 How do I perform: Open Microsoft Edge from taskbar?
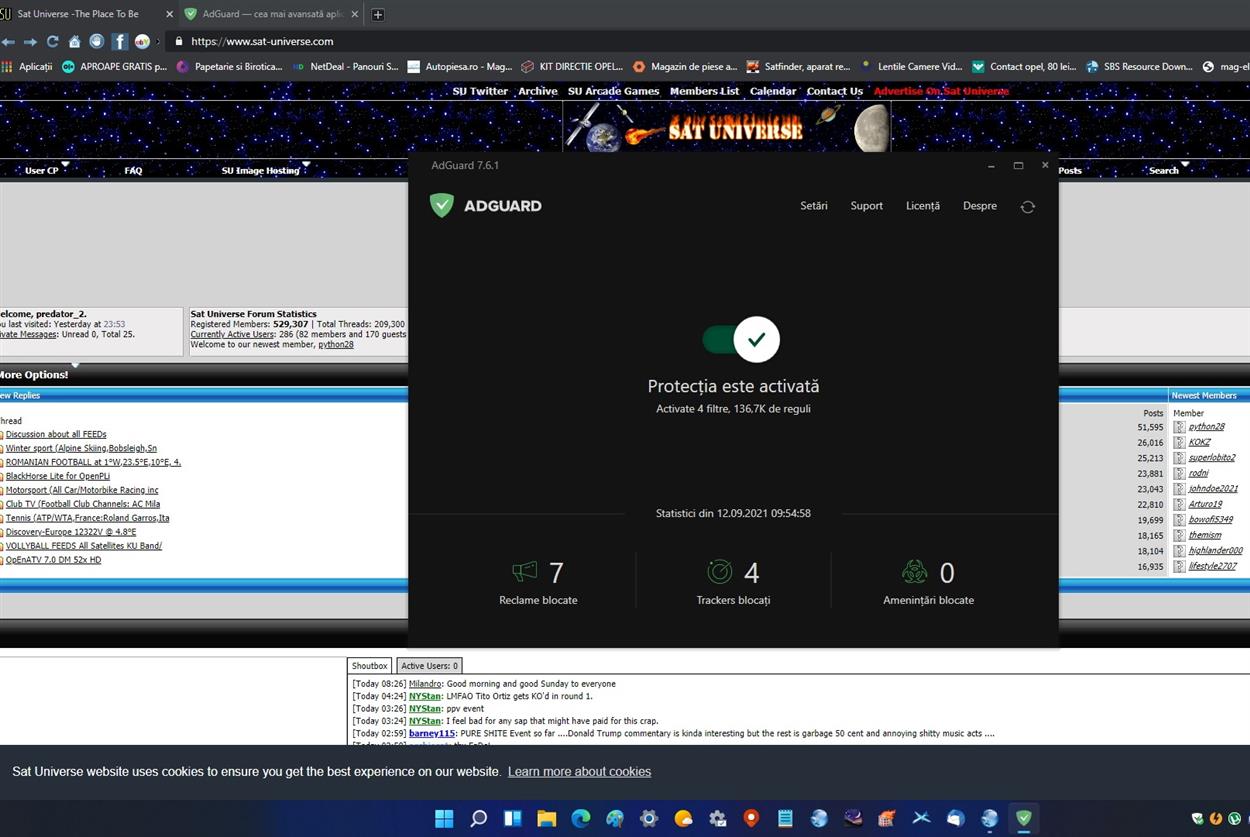coord(580,819)
